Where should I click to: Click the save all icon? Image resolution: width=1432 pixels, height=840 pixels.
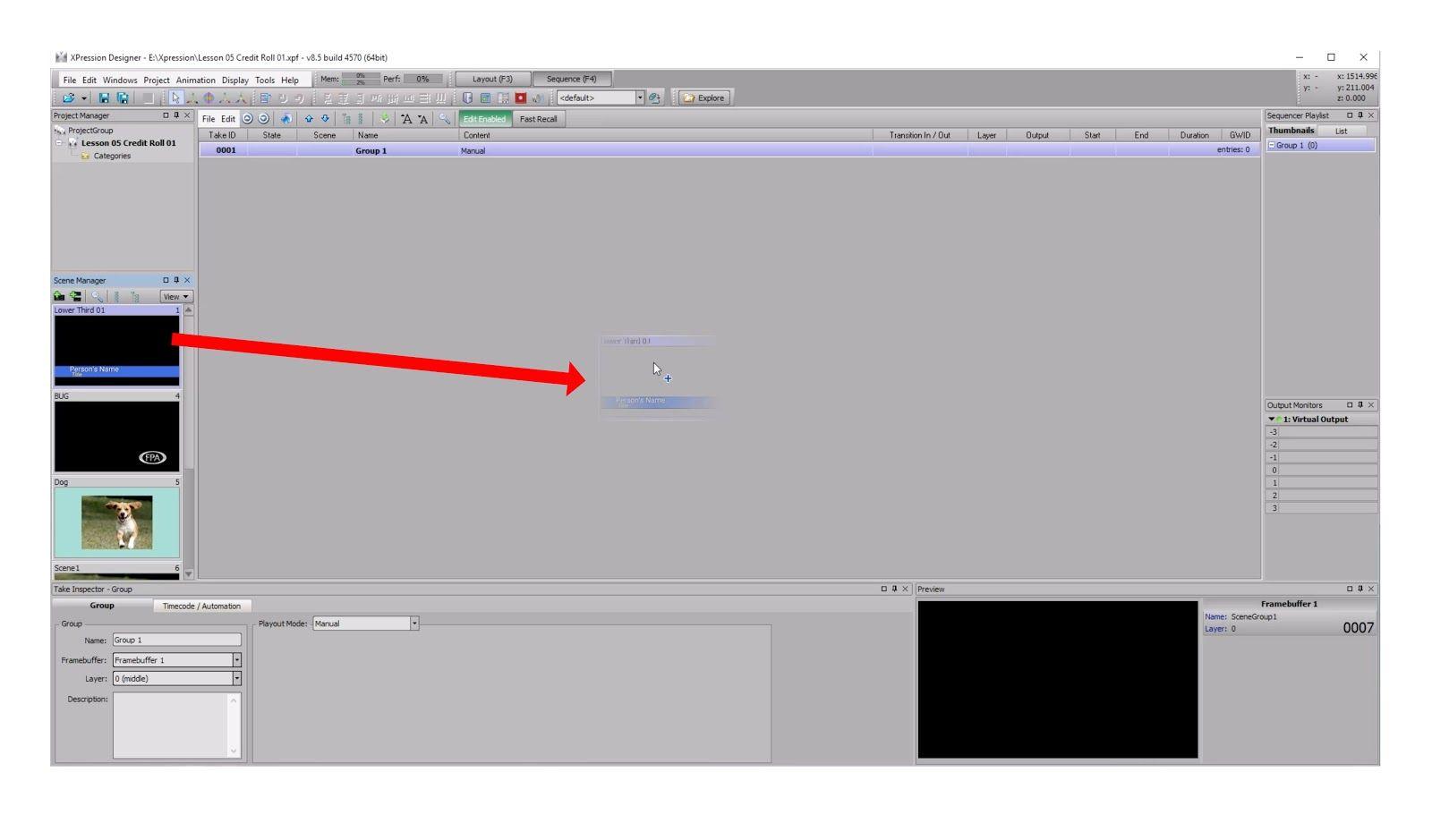[x=123, y=98]
